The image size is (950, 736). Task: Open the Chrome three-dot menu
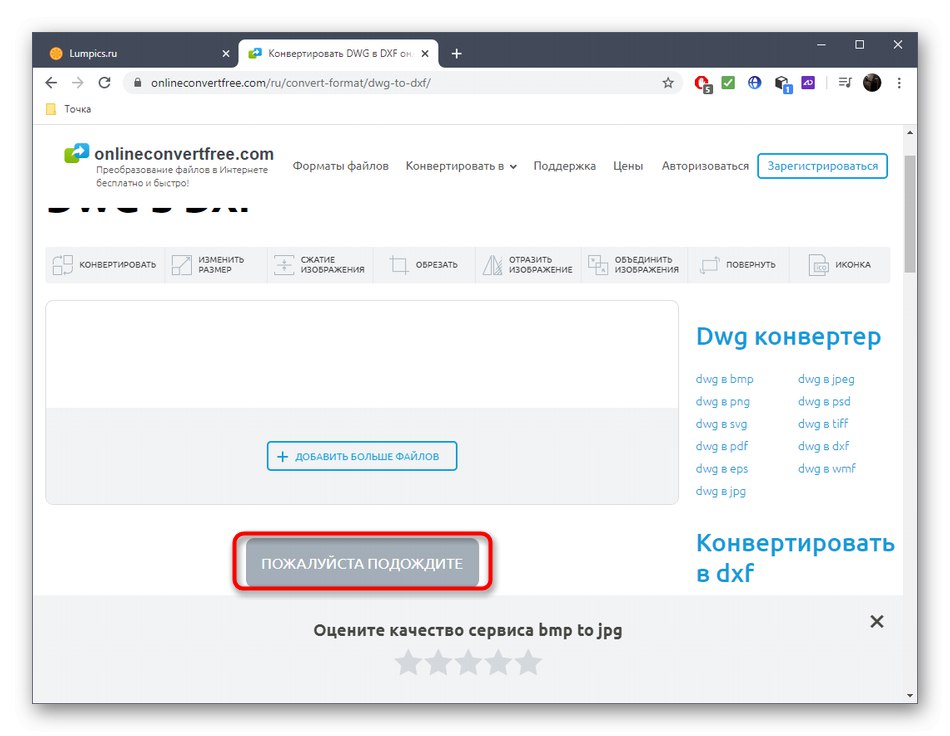click(899, 82)
